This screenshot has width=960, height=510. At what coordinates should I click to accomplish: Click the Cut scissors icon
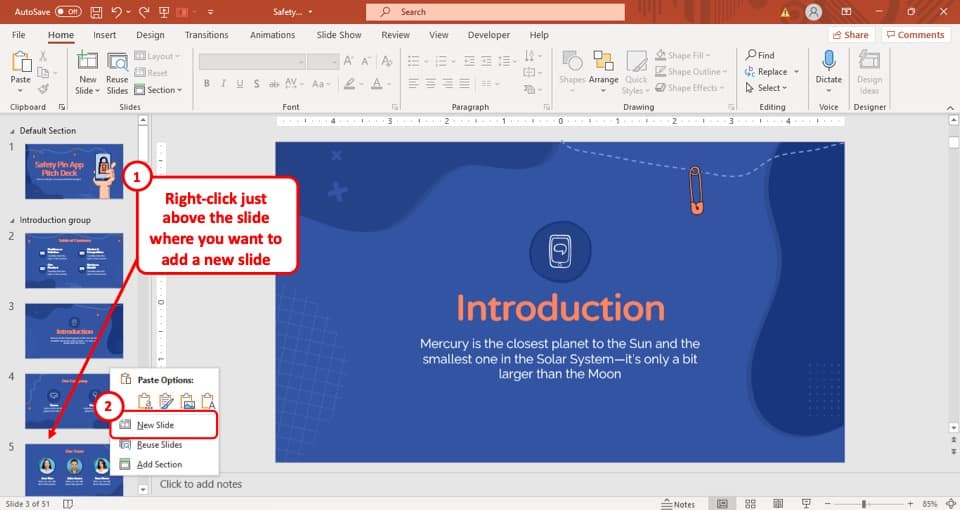coord(43,56)
